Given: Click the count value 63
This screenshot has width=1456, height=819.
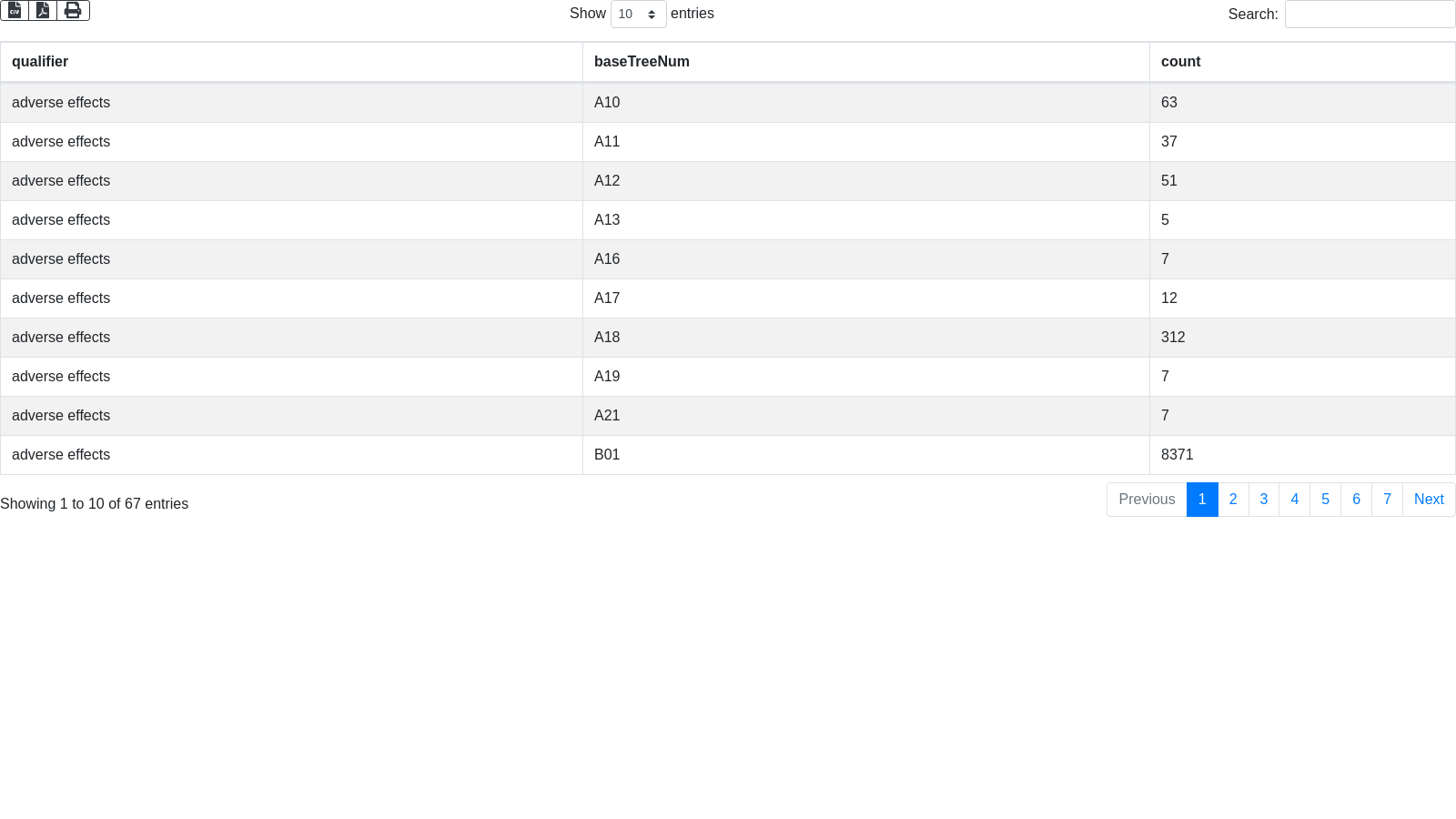Looking at the screenshot, I should tap(1169, 103).
